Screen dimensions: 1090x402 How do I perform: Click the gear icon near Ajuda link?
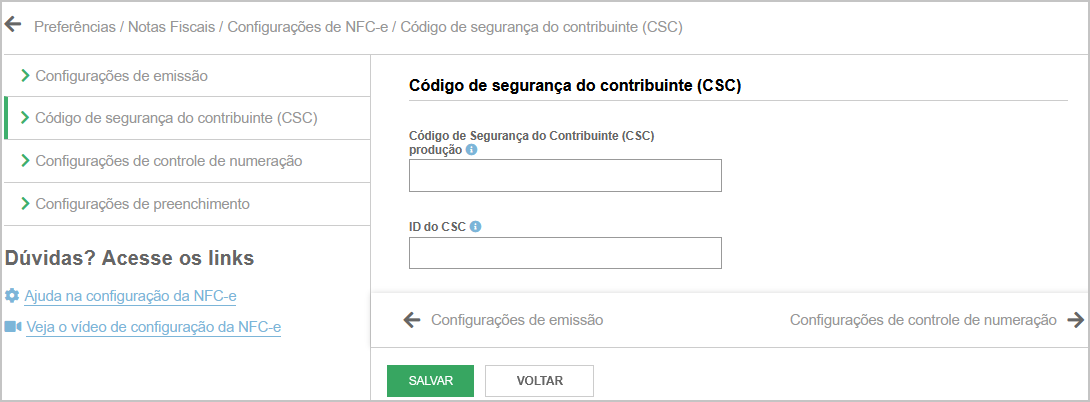12,296
